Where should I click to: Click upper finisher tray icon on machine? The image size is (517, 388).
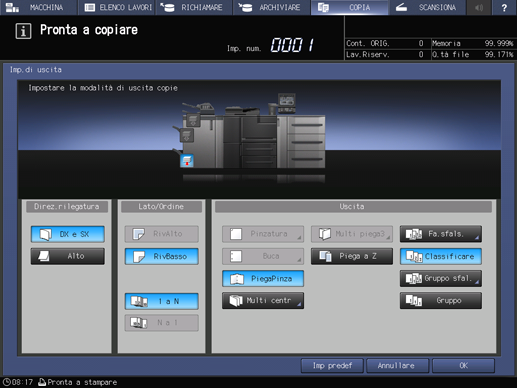(x=193, y=120)
